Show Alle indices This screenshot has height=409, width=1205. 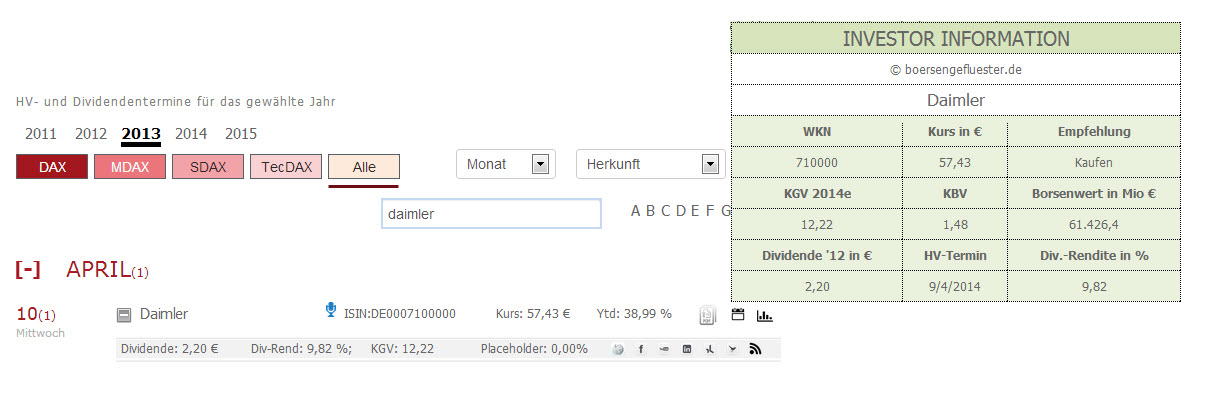point(364,167)
